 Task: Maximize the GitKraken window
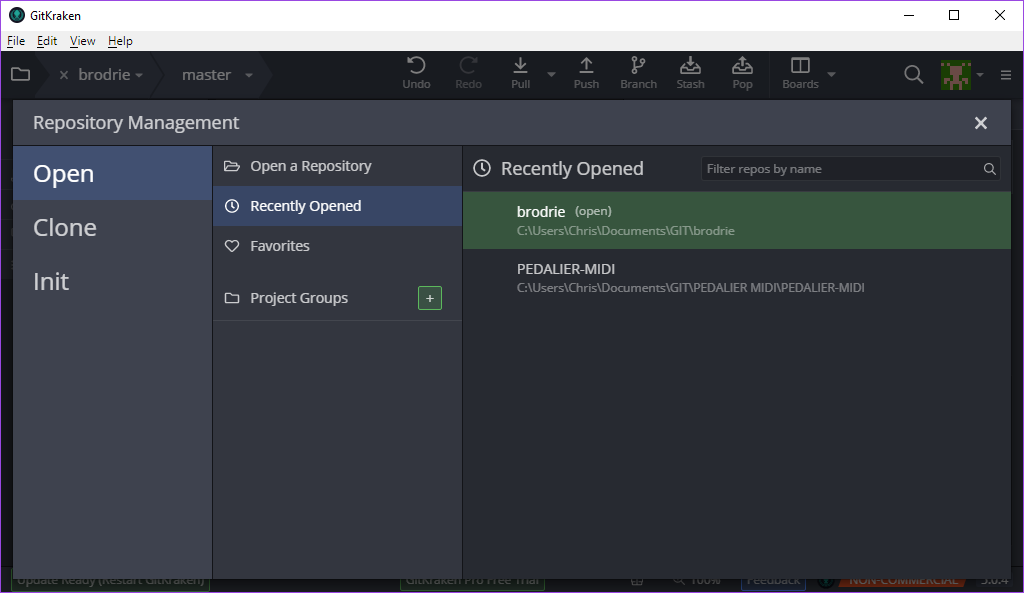click(954, 15)
